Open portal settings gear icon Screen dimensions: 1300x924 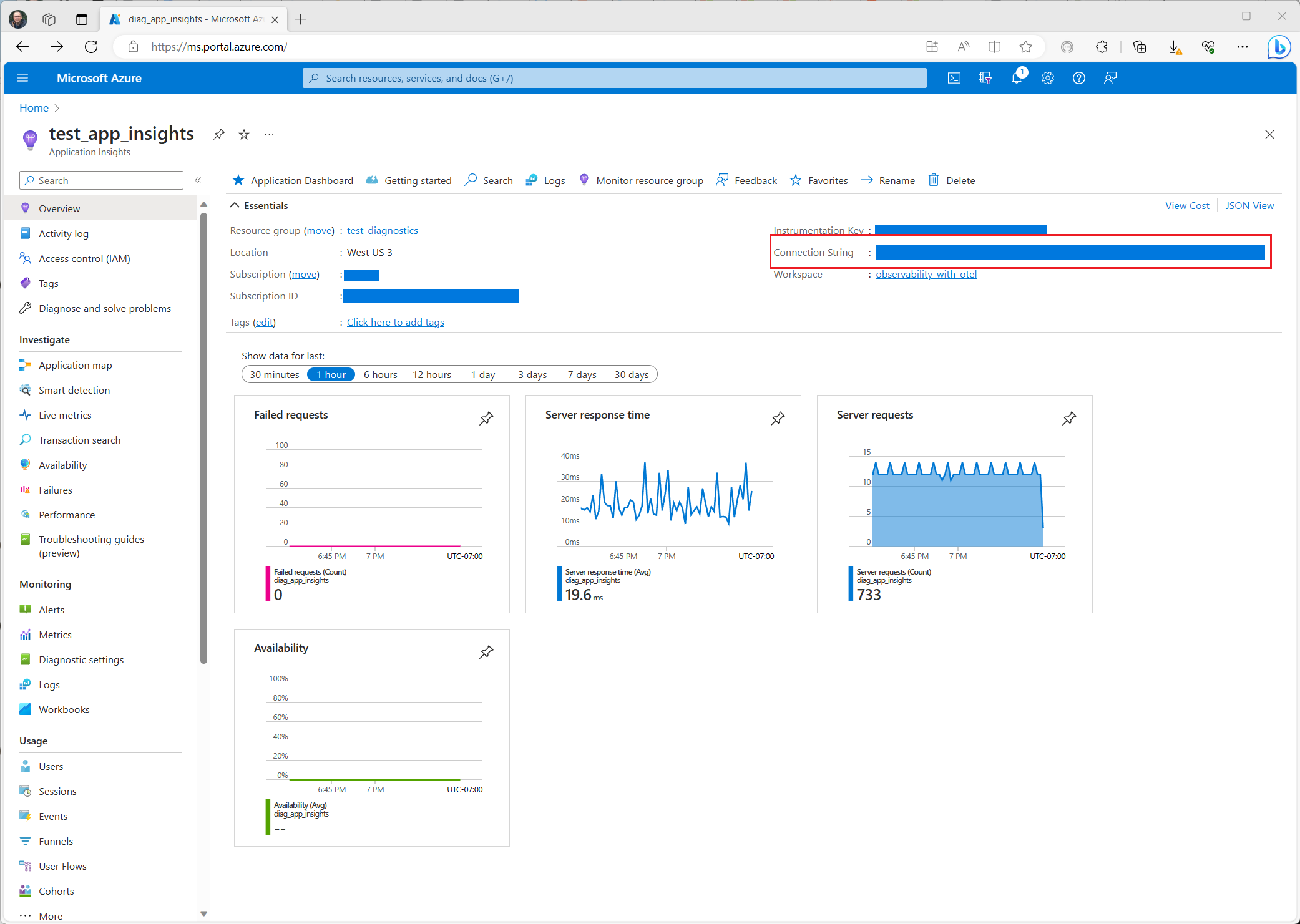pyautogui.click(x=1047, y=78)
